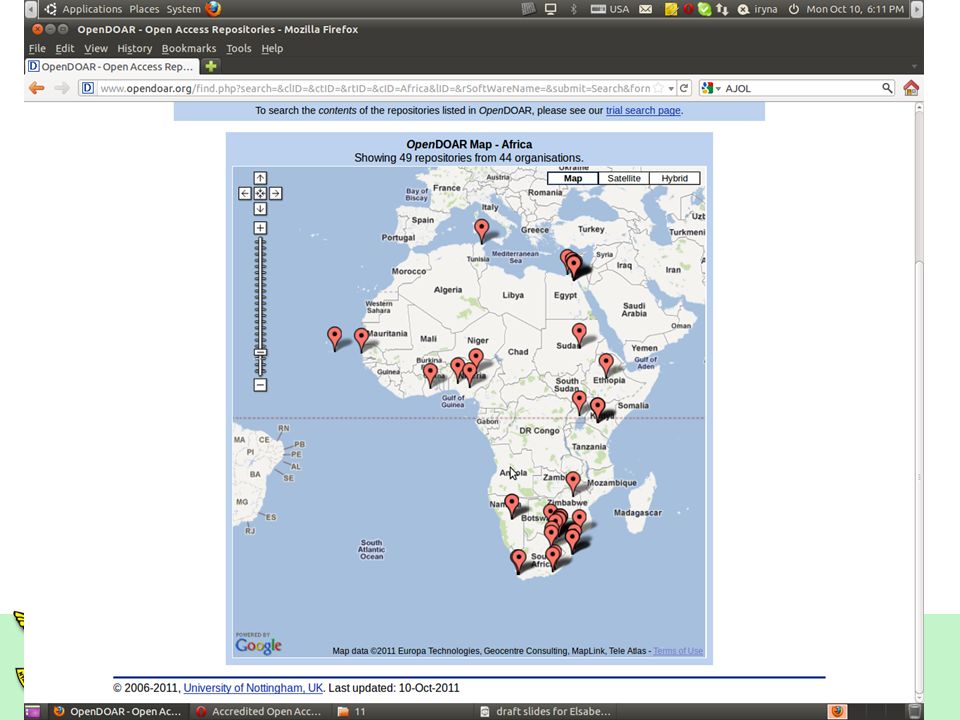
Task: Open the folder window labeled 11
Action: pos(351,711)
